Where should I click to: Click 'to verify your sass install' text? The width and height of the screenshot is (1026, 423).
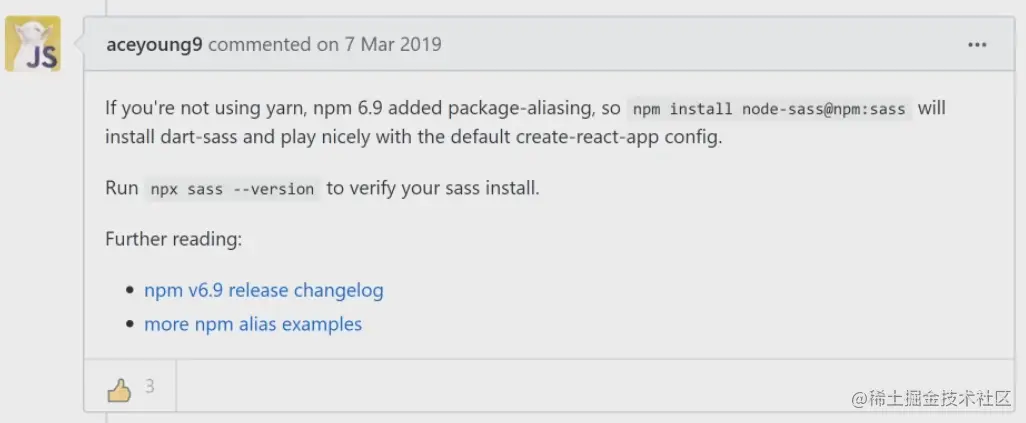coord(433,188)
